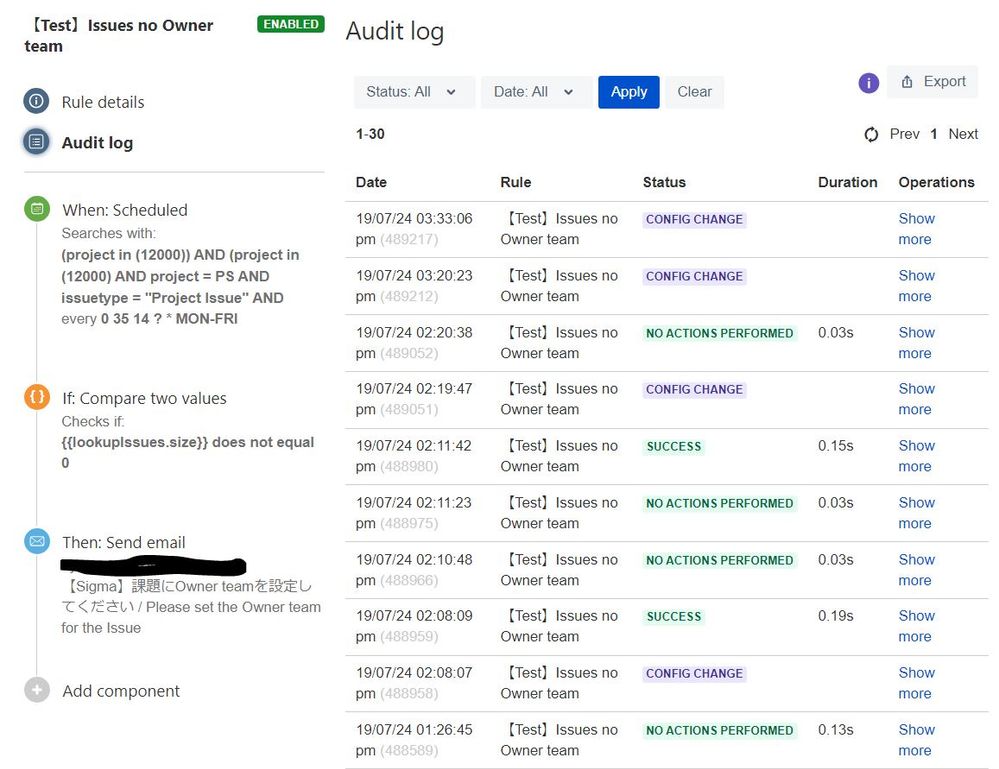
Task: Show more for the 02:11:42 entry
Action: [x=916, y=456]
